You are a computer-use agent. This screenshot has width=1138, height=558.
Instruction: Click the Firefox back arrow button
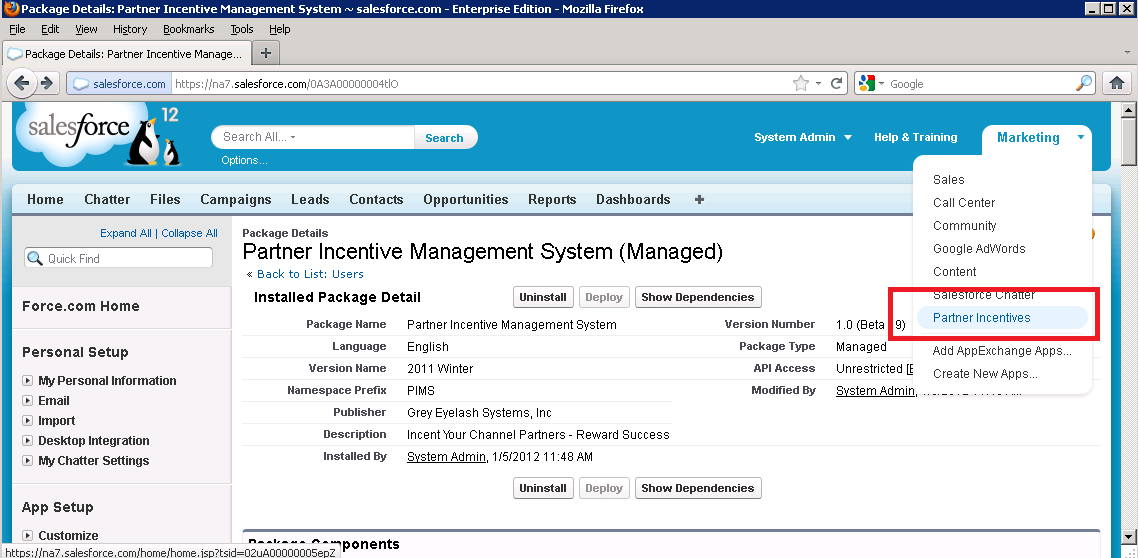pos(23,84)
